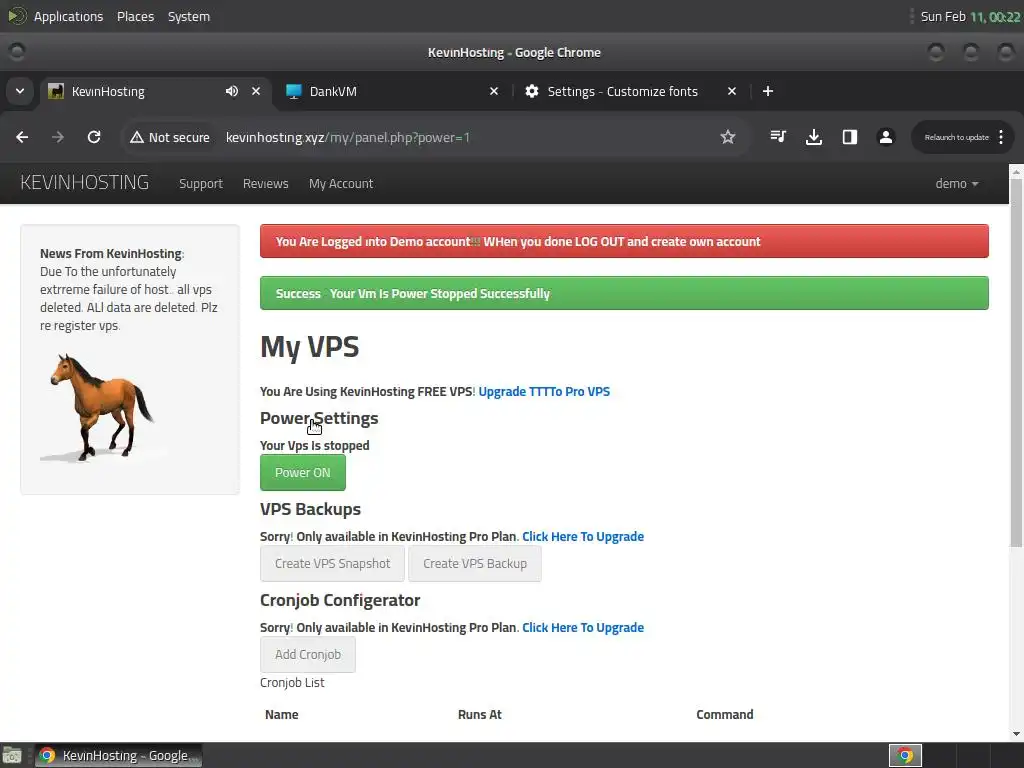This screenshot has height=768, width=1024.
Task: Open the KEVINHOSTING brand home link
Action: point(85,182)
